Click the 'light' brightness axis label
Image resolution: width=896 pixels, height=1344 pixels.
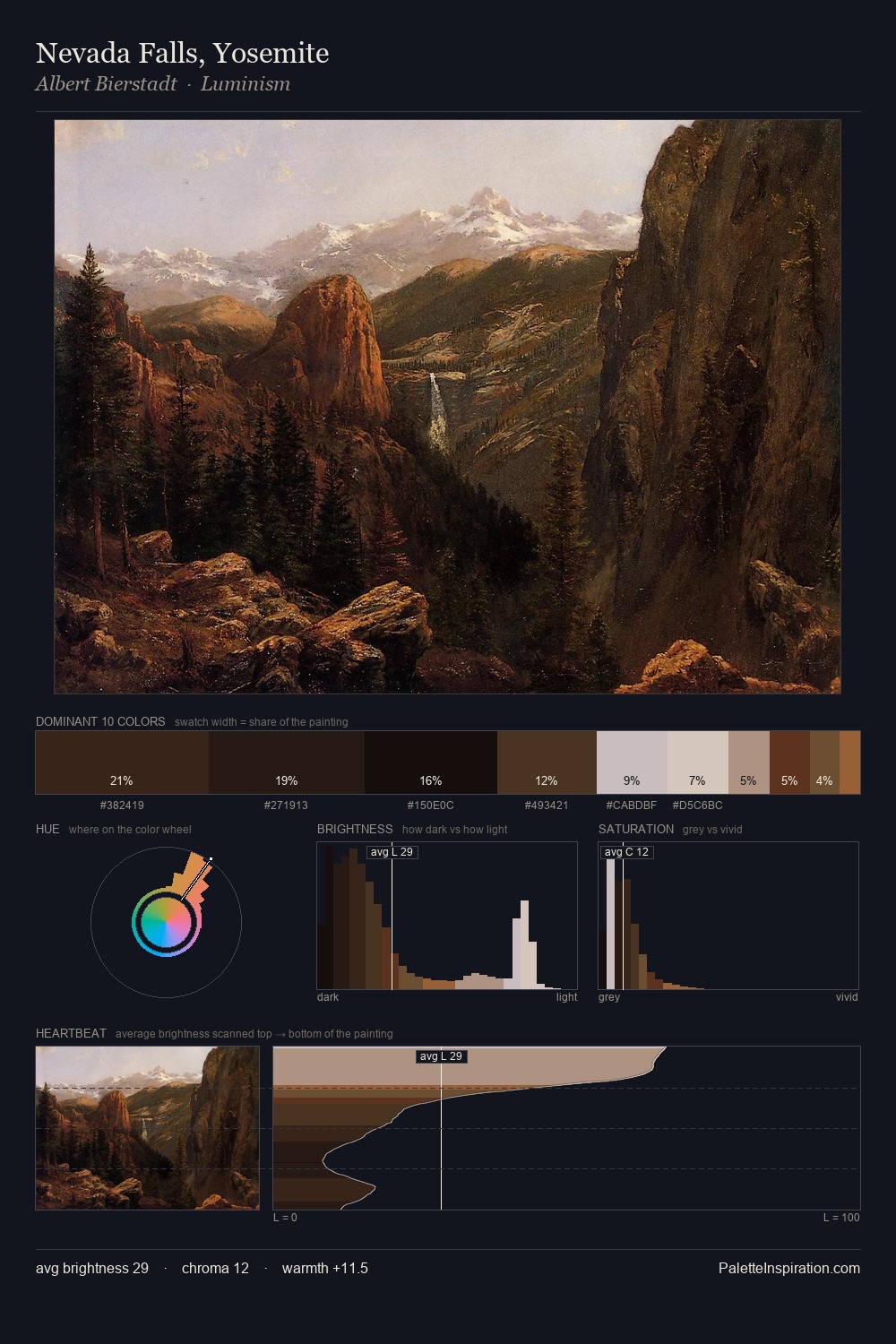click(x=567, y=997)
